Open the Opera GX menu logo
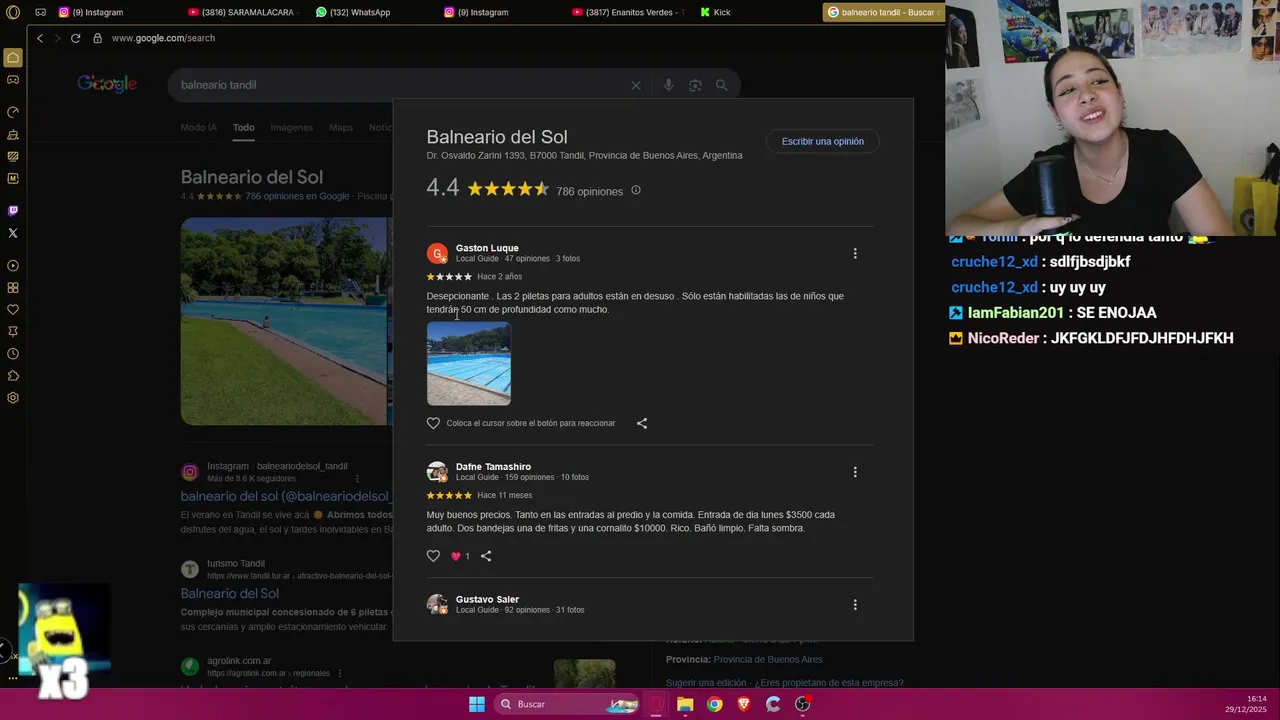 click(x=13, y=12)
